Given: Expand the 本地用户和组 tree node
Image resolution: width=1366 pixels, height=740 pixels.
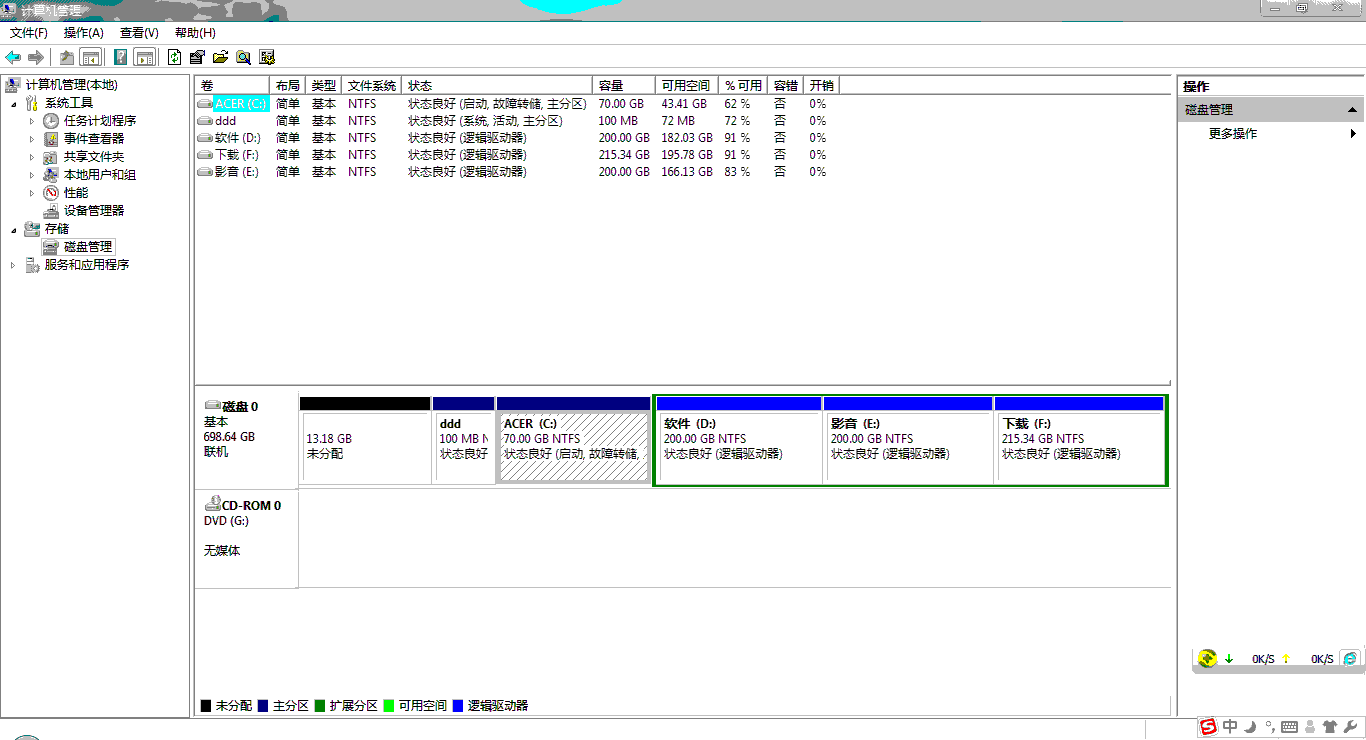Looking at the screenshot, I should (x=32, y=175).
